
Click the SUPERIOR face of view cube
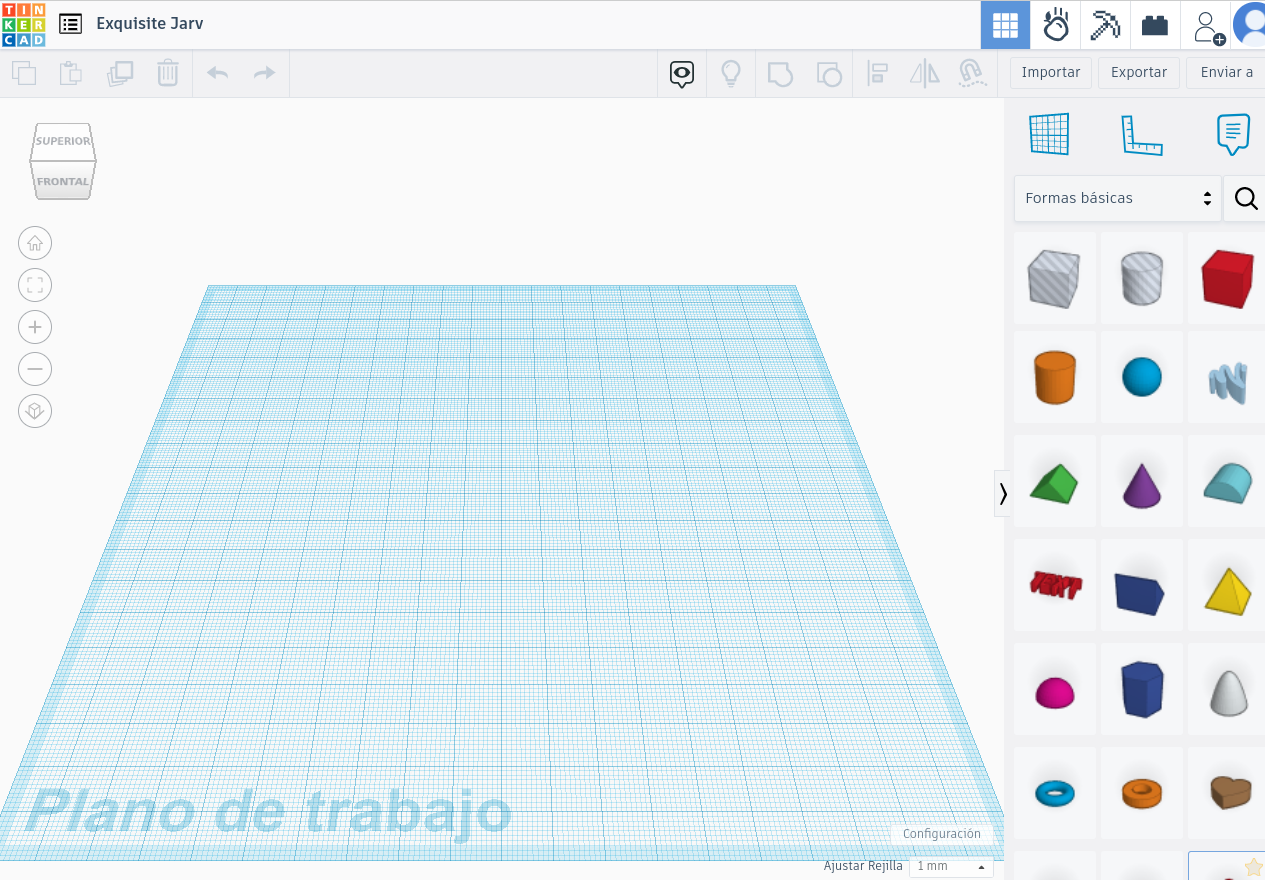(x=63, y=141)
